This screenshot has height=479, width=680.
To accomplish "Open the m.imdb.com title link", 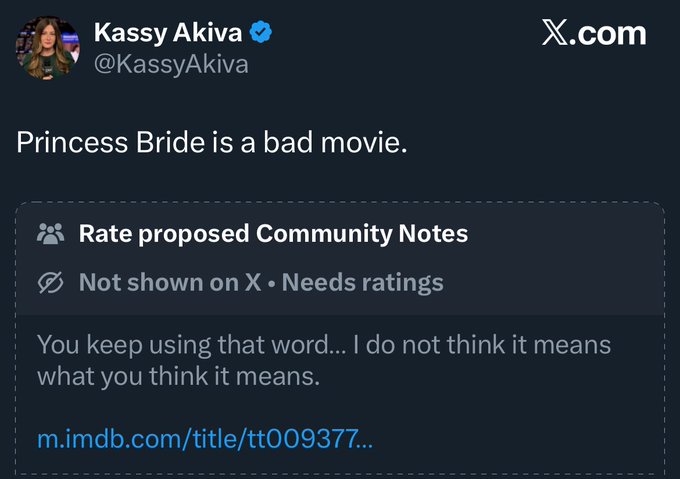I will [x=205, y=440].
